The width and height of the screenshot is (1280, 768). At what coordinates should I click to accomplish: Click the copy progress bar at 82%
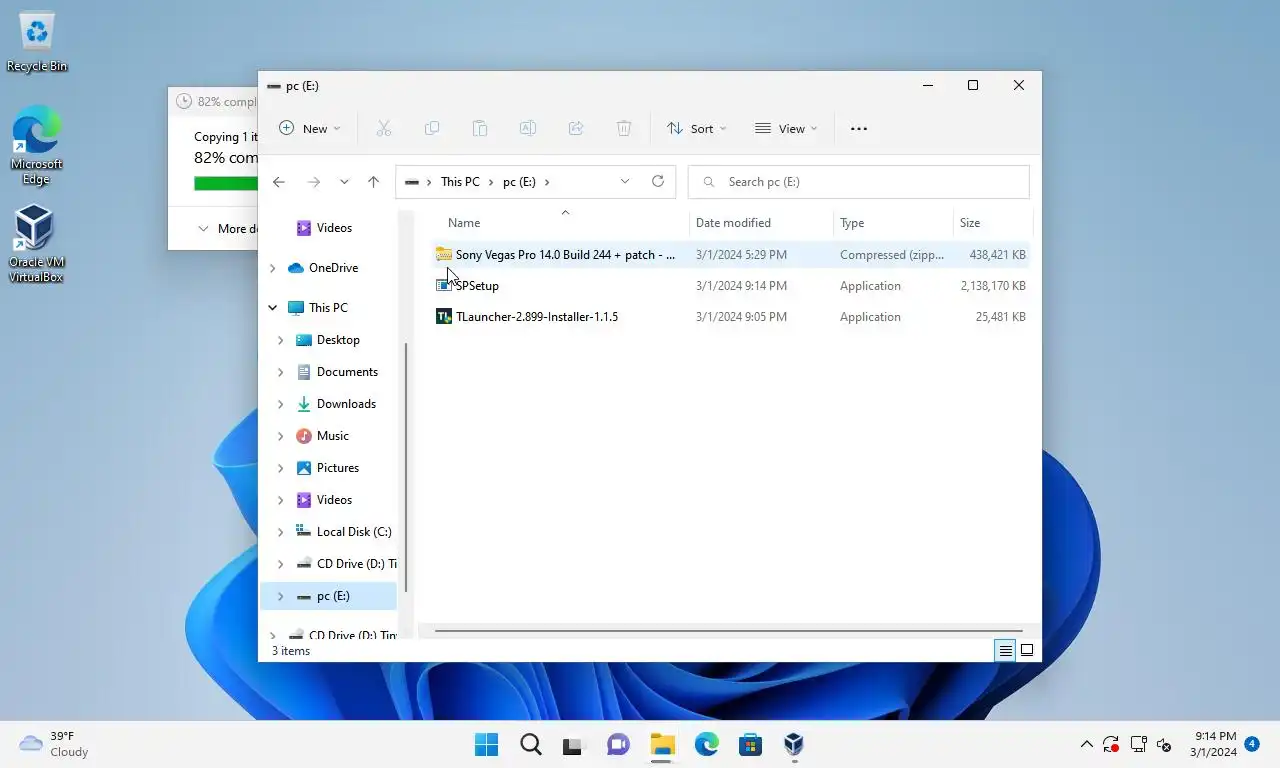[x=226, y=183]
